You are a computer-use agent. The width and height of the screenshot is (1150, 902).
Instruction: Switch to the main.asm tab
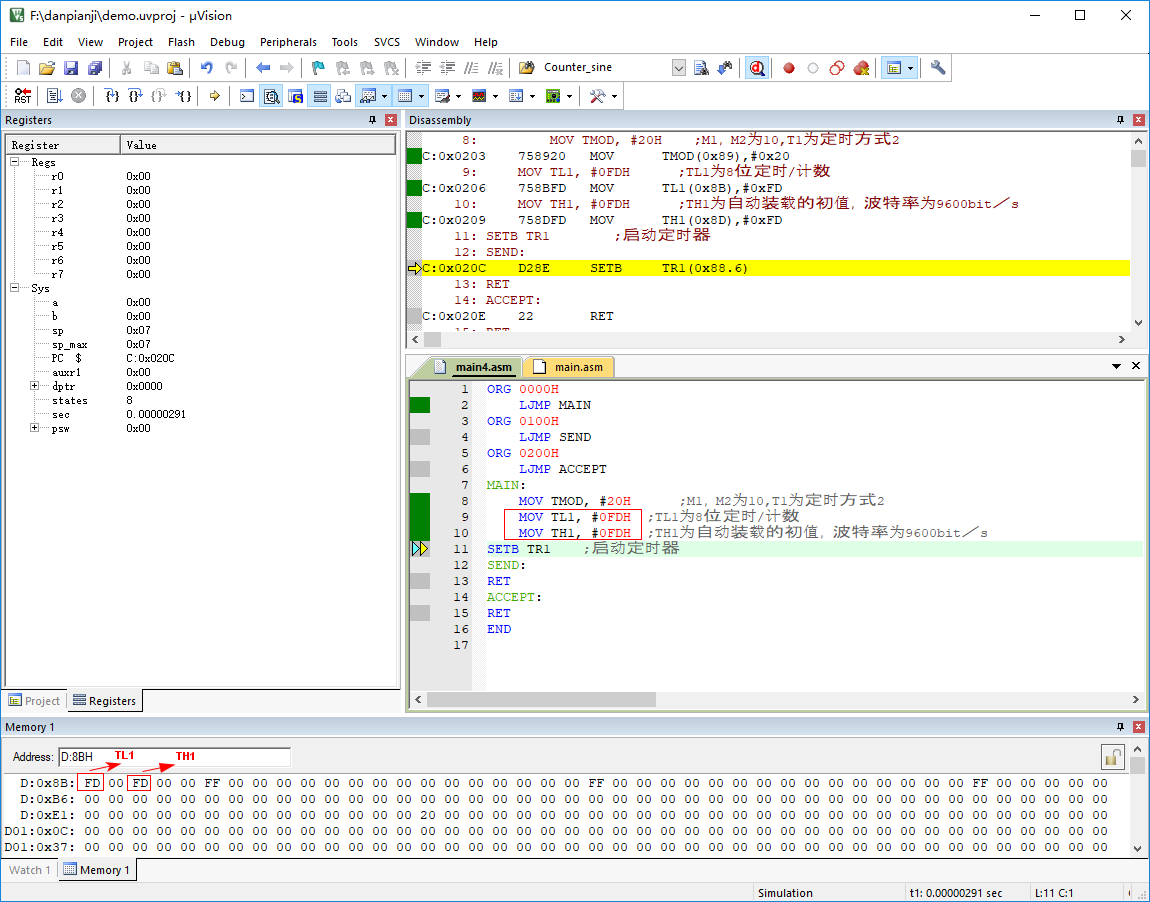tap(570, 367)
